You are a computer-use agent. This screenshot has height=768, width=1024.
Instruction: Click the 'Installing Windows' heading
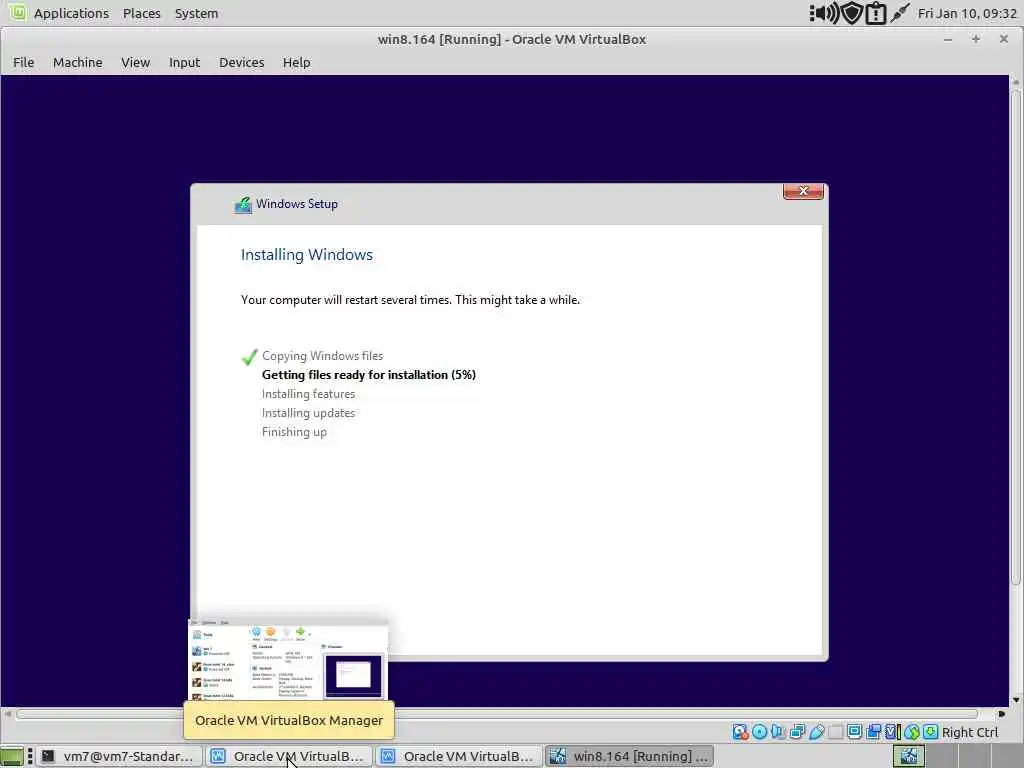307,255
